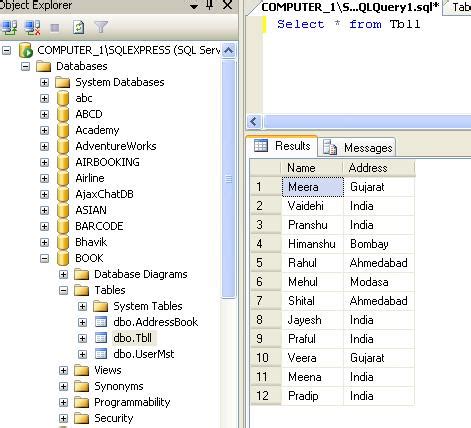This screenshot has width=471, height=428.
Task: Click into the Select * from Tbll query text
Action: (x=349, y=24)
